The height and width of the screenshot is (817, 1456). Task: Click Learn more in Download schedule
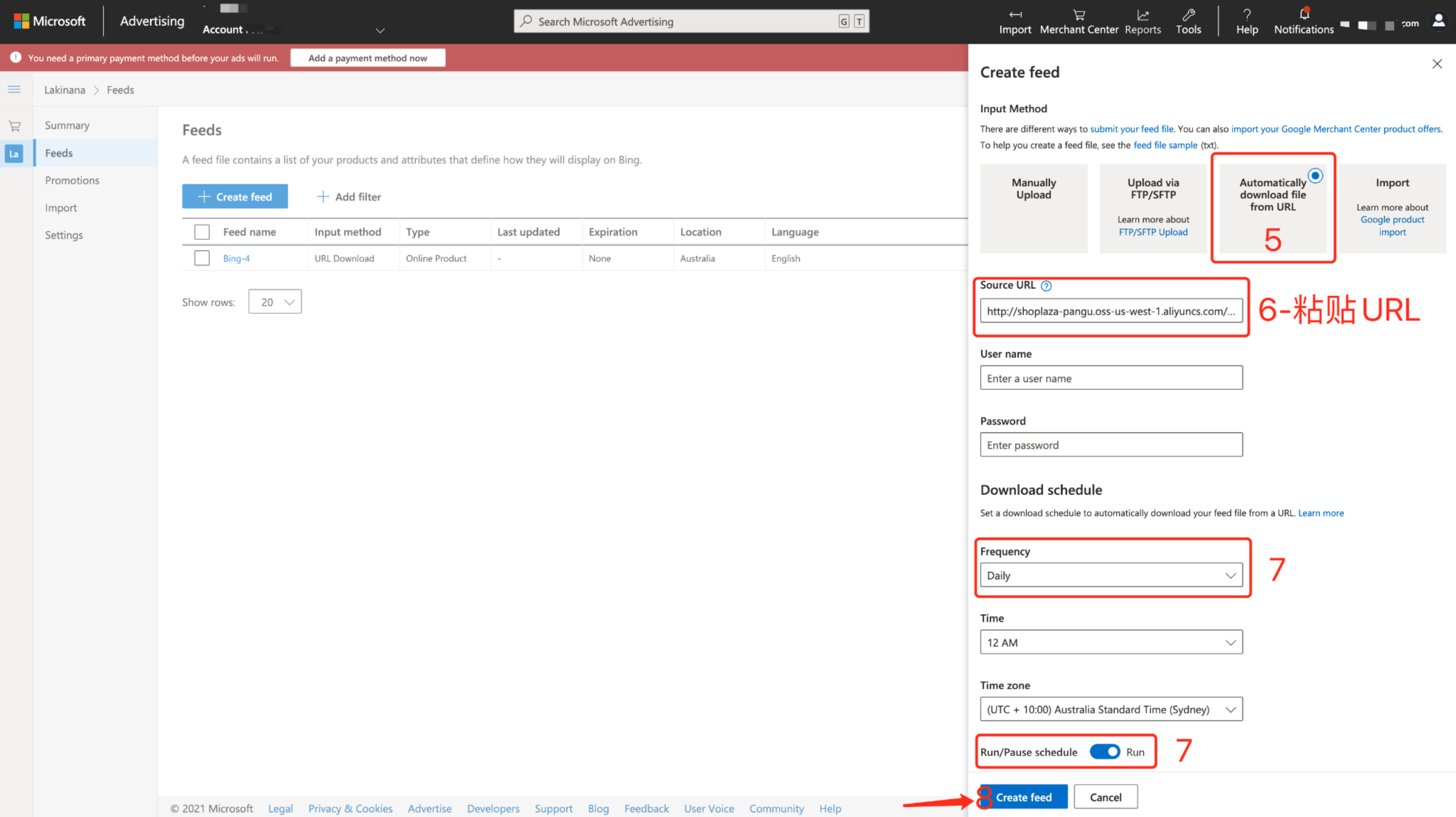[x=1321, y=513]
